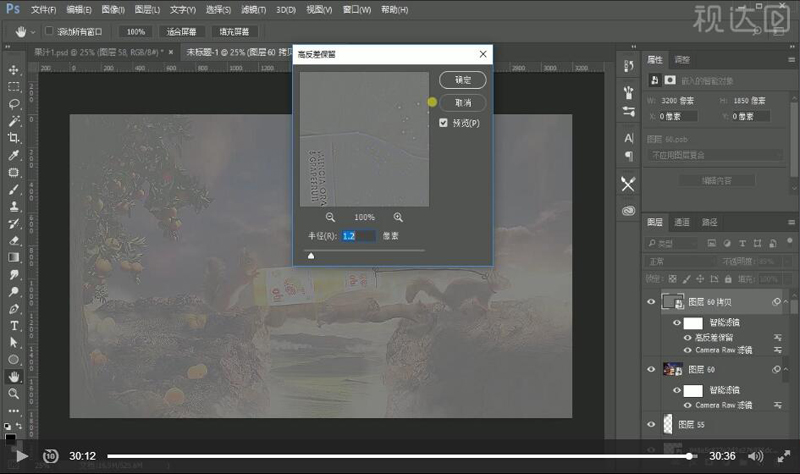Viewport: 800px width, 474px height.
Task: Select the Pen tool
Action: click(x=14, y=309)
